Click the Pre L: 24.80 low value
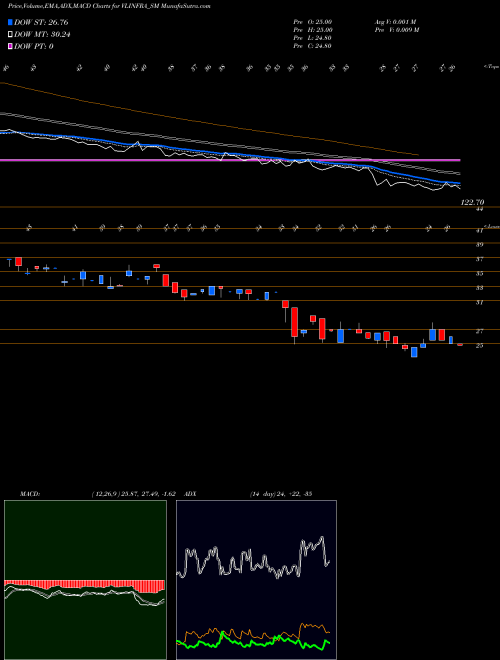Screen dimensions: 500x660 point(313,38)
